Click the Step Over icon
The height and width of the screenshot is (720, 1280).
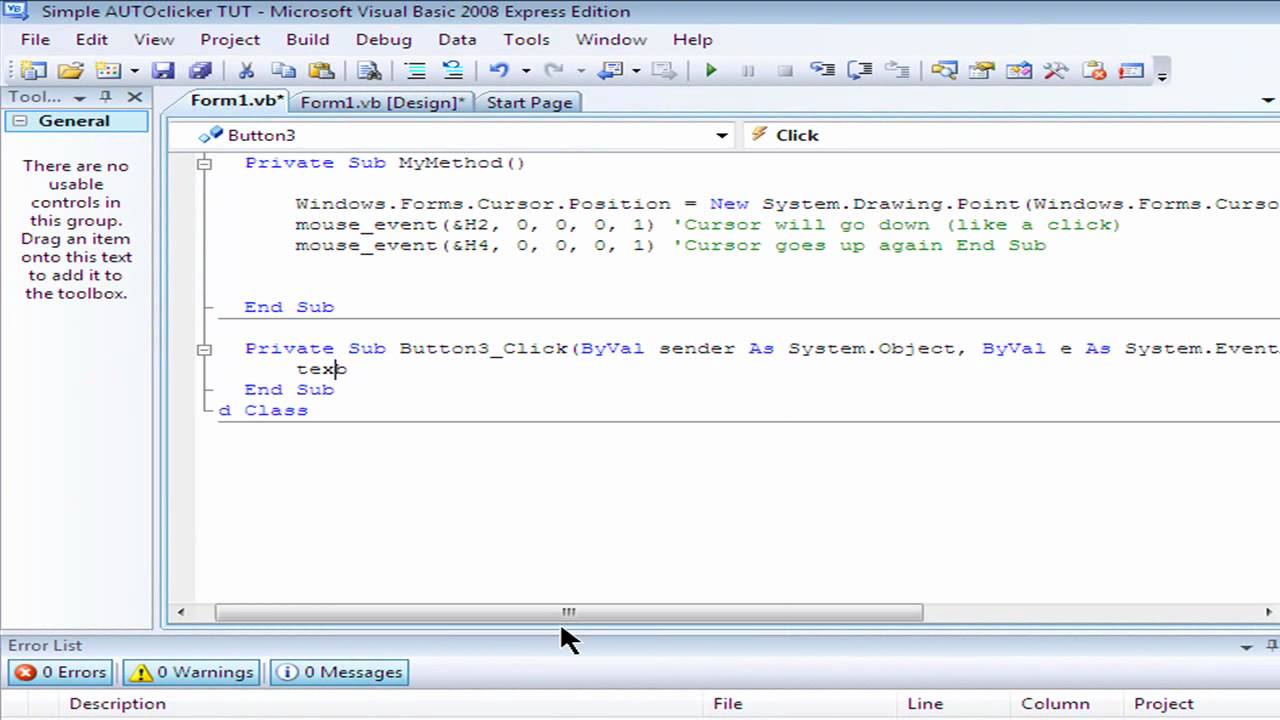(859, 71)
